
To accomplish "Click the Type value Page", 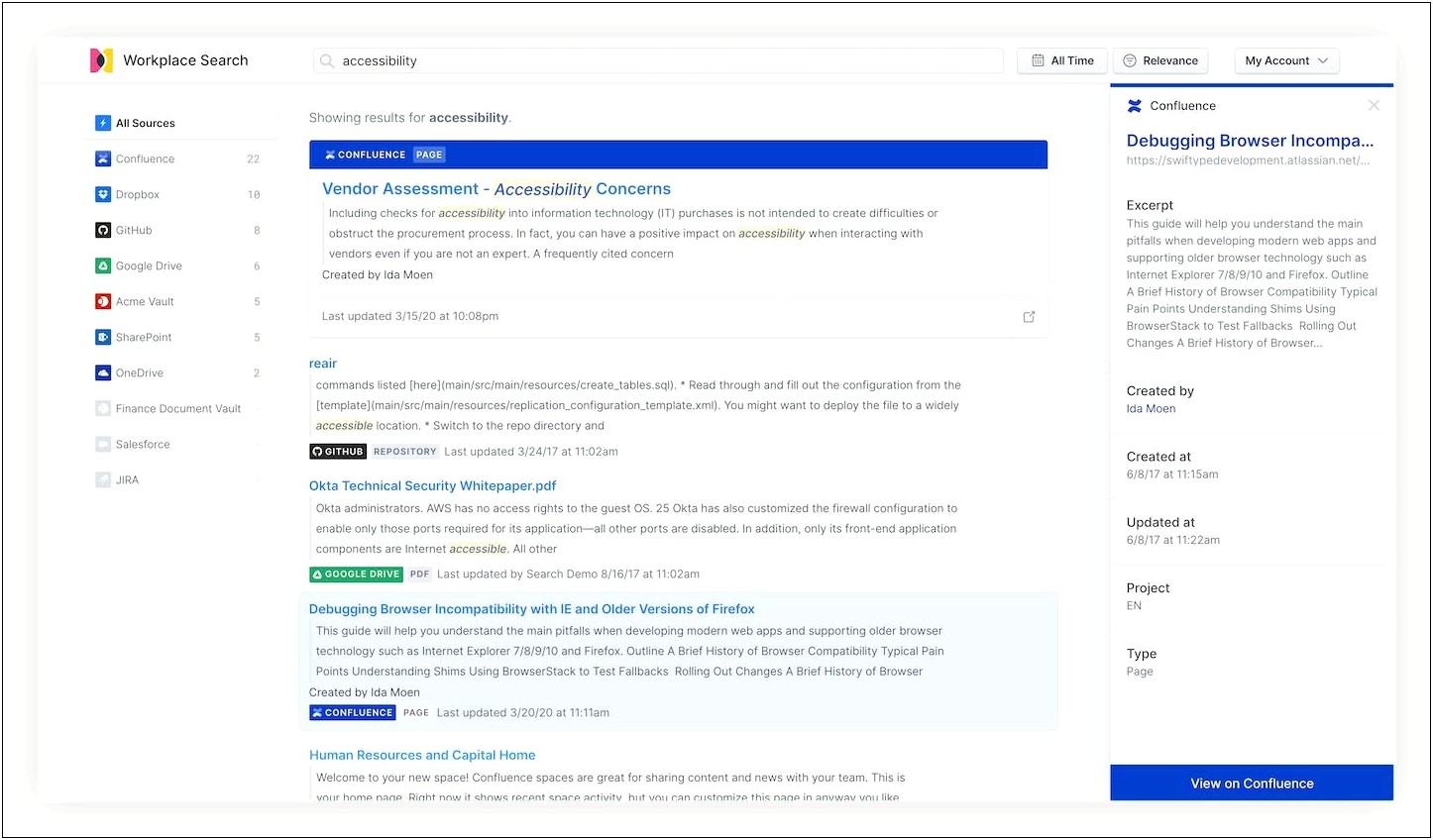I will pyautogui.click(x=1140, y=672).
